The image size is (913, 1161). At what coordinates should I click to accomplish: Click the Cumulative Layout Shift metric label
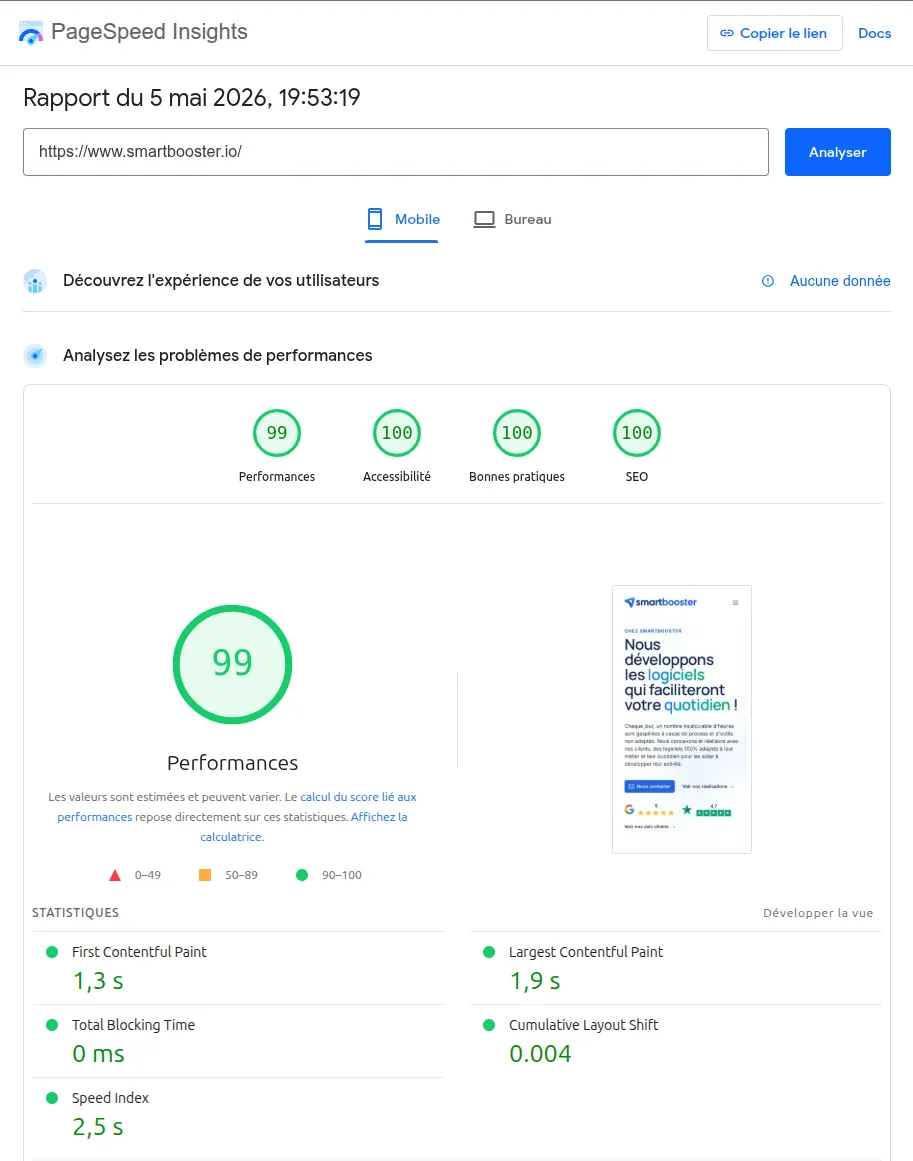583,1025
